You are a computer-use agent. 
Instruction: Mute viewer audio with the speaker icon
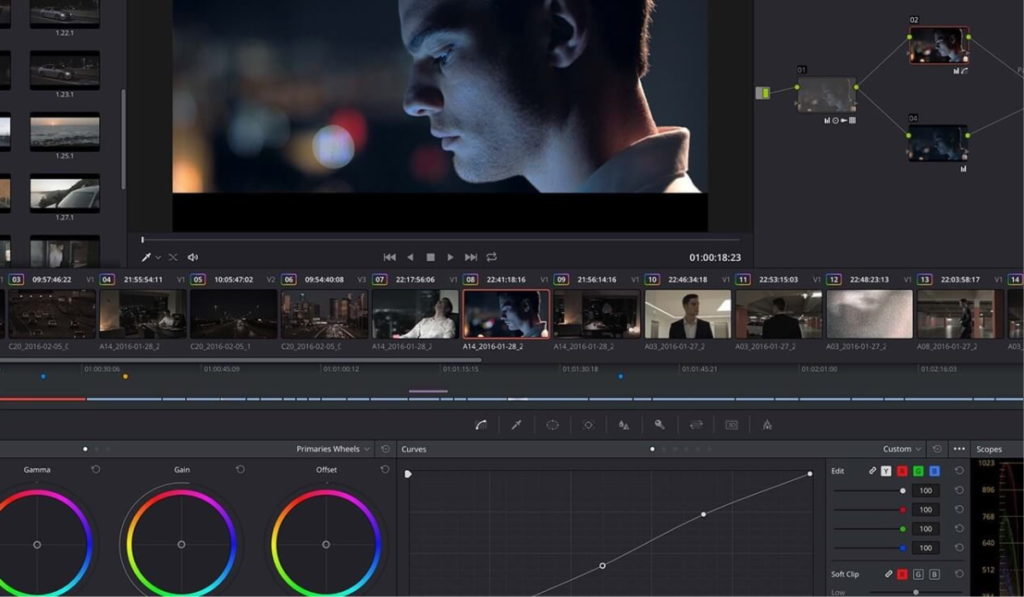pos(193,257)
